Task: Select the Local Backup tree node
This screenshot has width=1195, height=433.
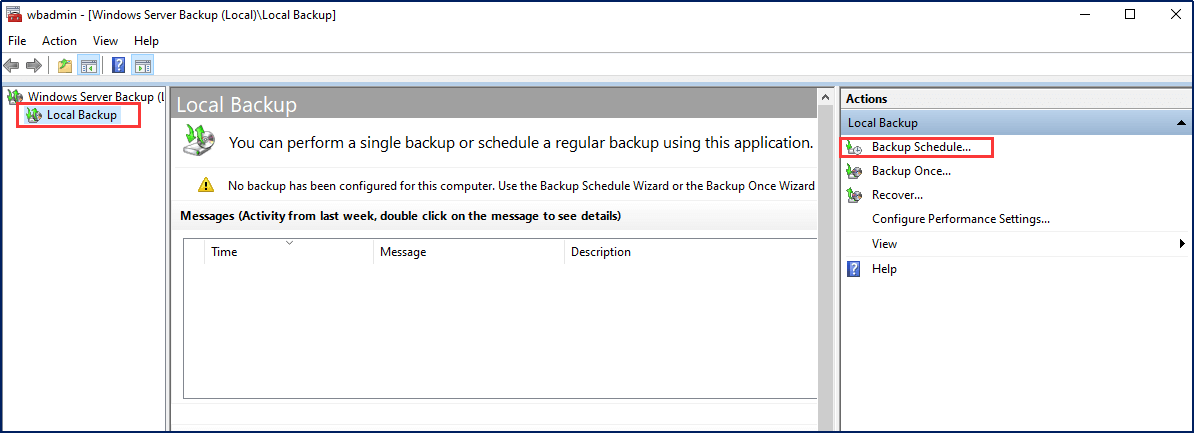Action: [x=81, y=115]
